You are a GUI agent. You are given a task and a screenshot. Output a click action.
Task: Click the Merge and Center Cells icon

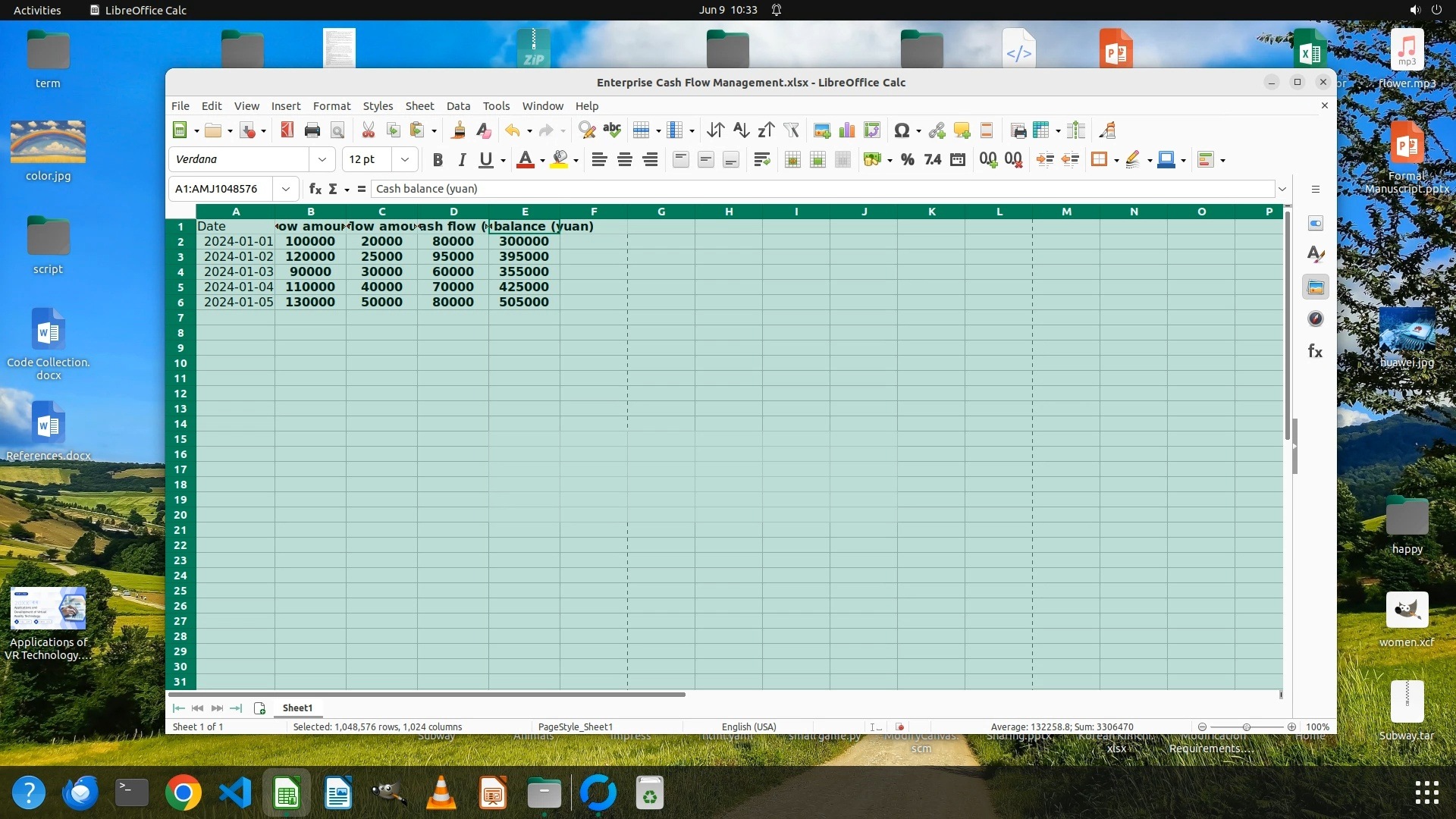(792, 160)
